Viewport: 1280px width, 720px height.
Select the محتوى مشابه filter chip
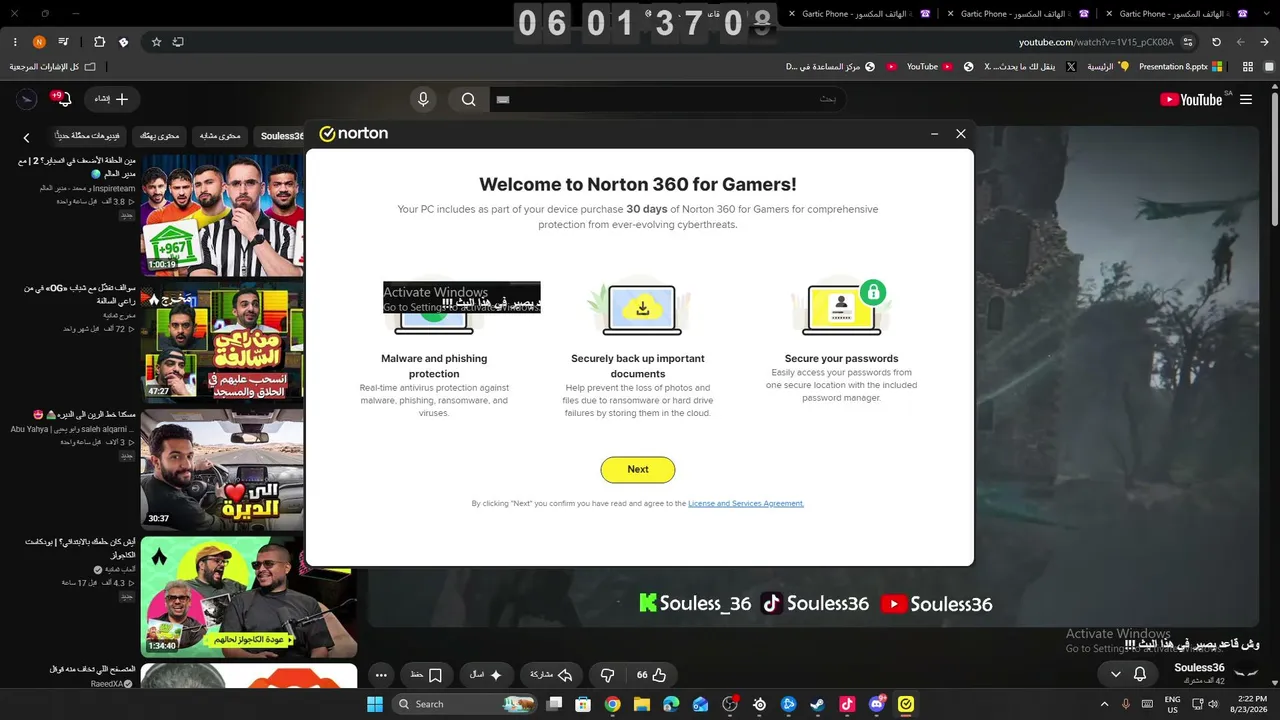pos(220,136)
